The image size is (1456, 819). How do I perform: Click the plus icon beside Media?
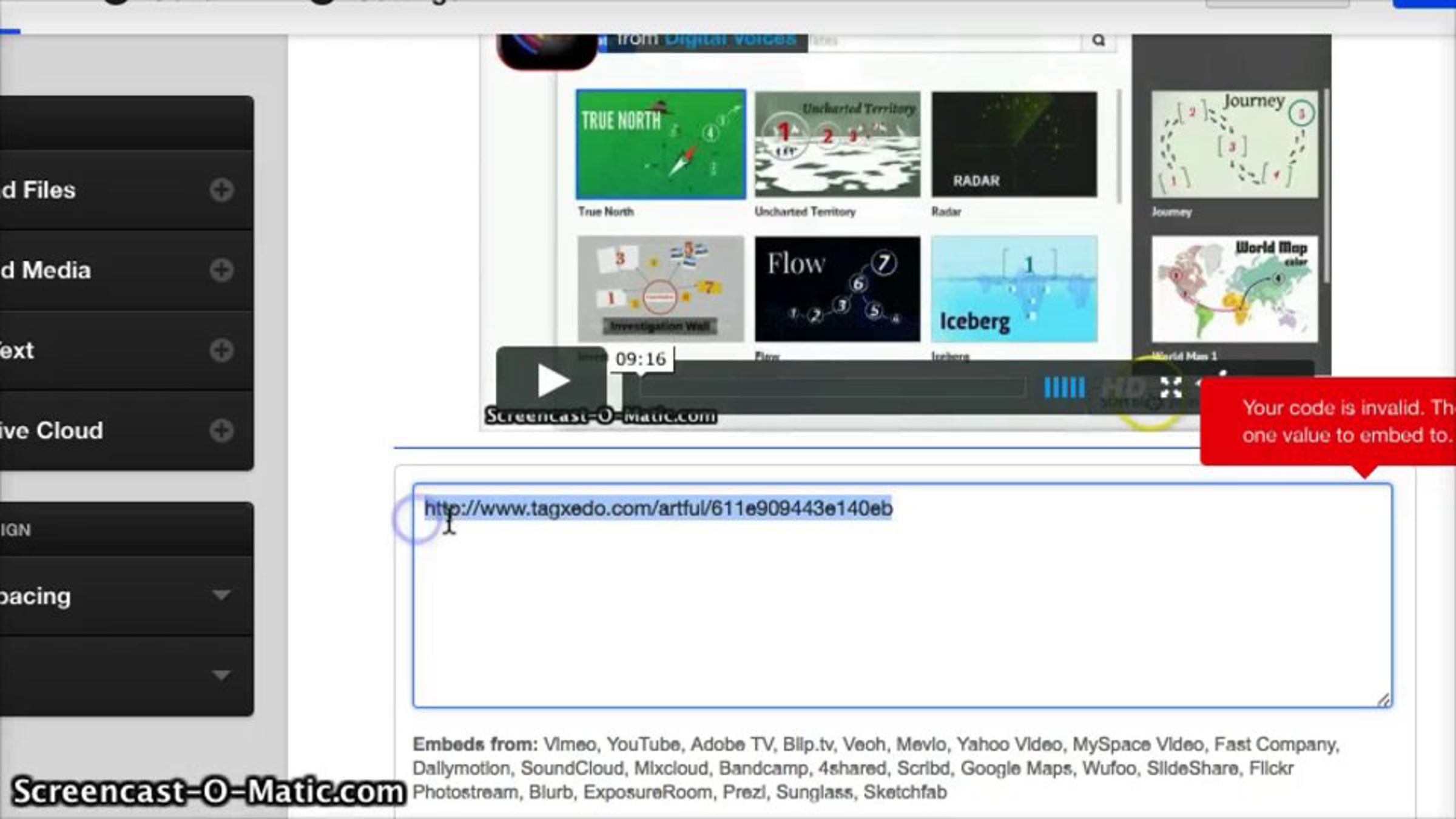coord(221,270)
